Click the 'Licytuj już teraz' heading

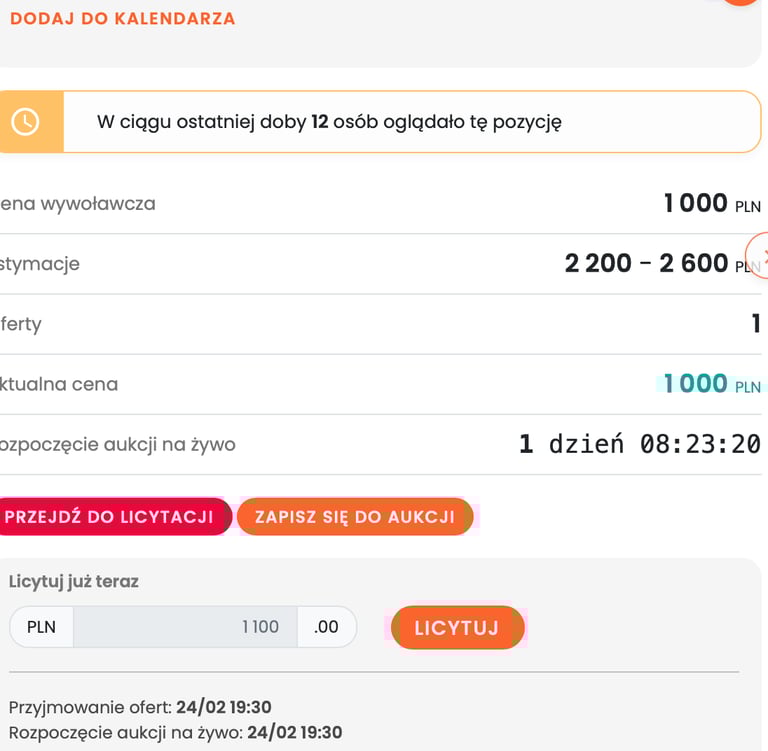pos(74,581)
